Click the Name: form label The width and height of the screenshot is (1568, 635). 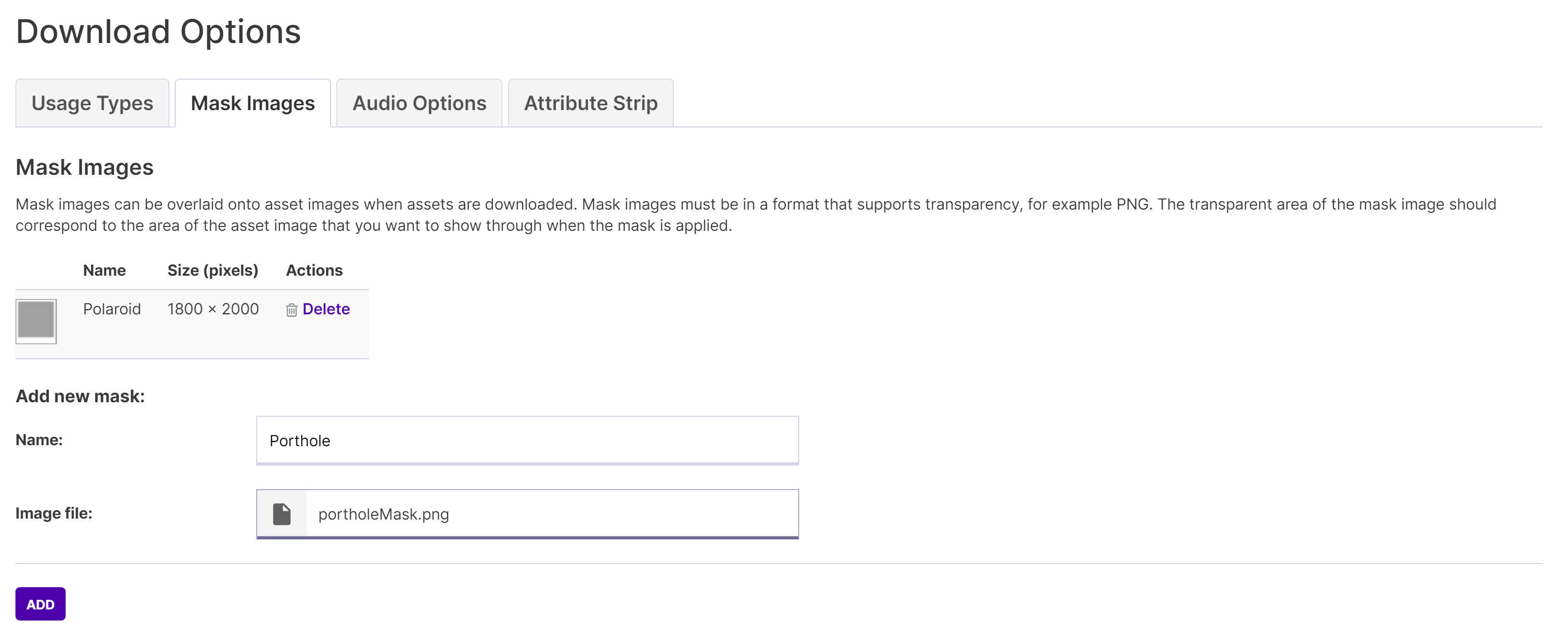tap(40, 440)
